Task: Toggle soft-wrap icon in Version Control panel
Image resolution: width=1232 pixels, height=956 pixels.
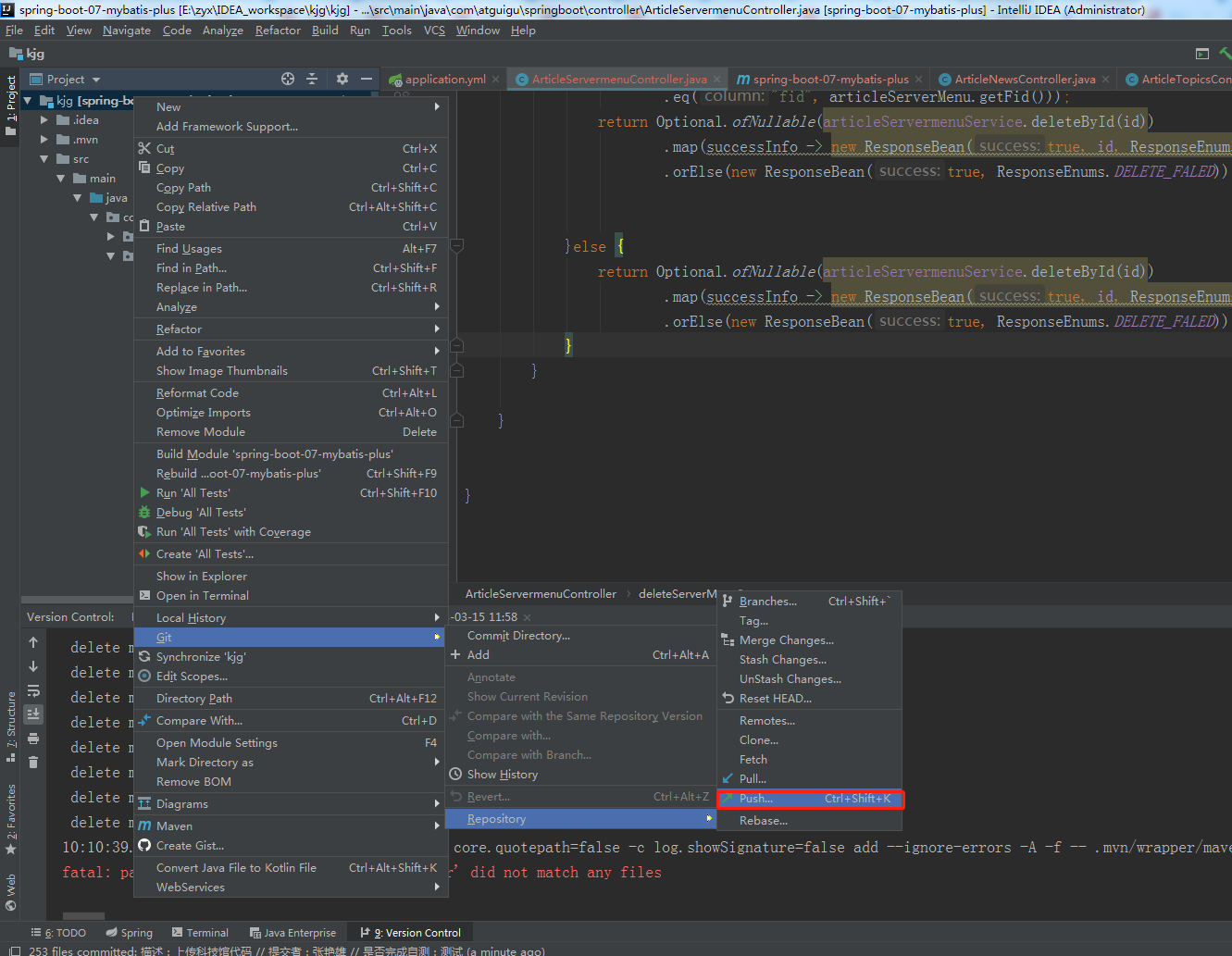Action: [x=33, y=690]
